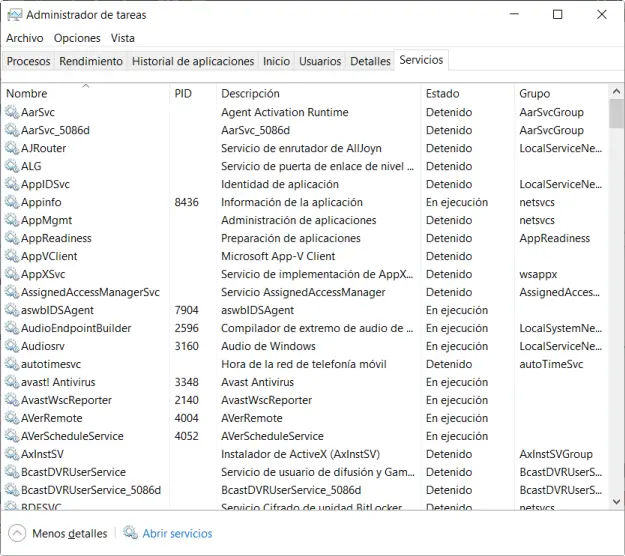Click the aswbIDSAgent service icon
This screenshot has width=625, height=556.
(12, 310)
